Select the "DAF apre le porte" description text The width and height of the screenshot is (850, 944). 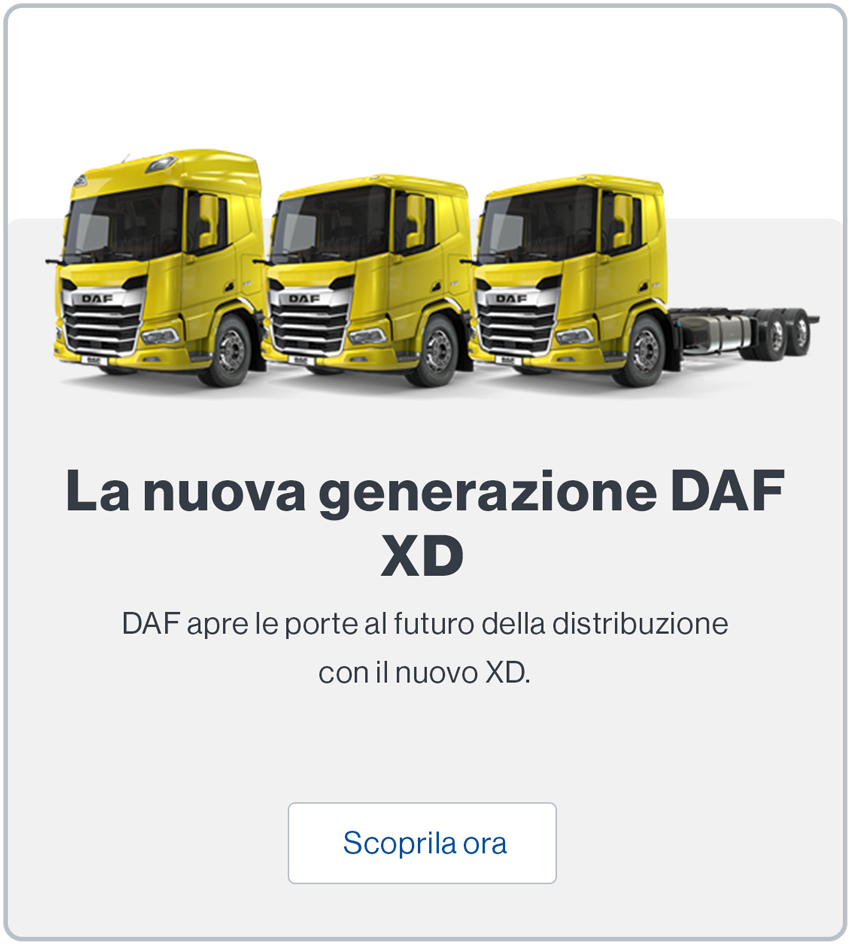tap(425, 648)
